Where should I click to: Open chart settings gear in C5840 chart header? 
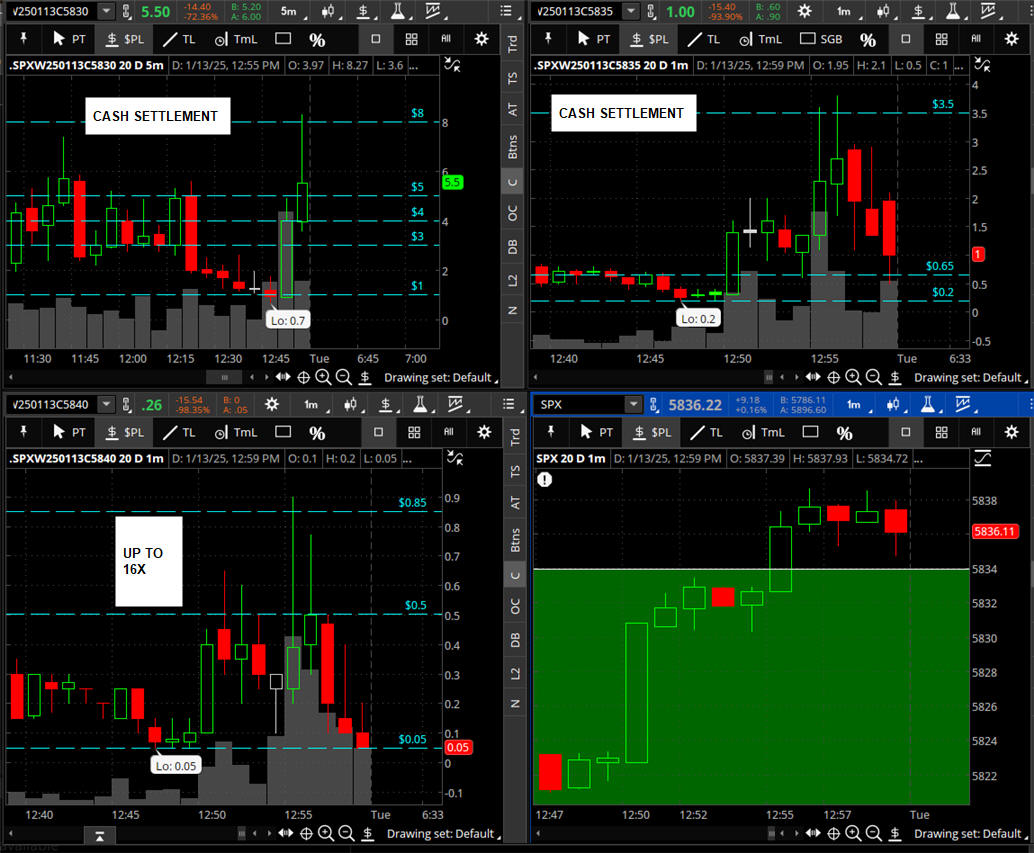click(x=272, y=404)
